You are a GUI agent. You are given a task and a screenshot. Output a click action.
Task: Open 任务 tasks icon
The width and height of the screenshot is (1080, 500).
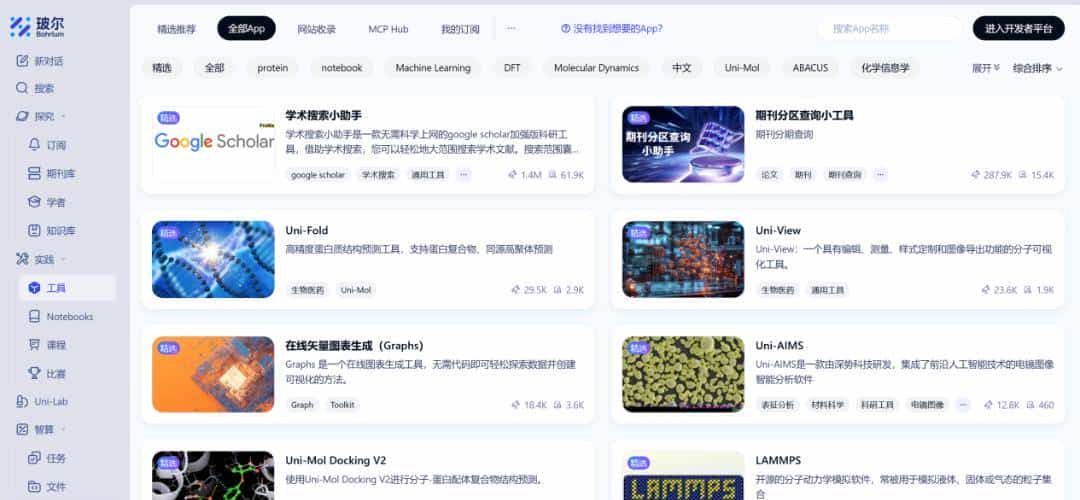click(x=34, y=458)
